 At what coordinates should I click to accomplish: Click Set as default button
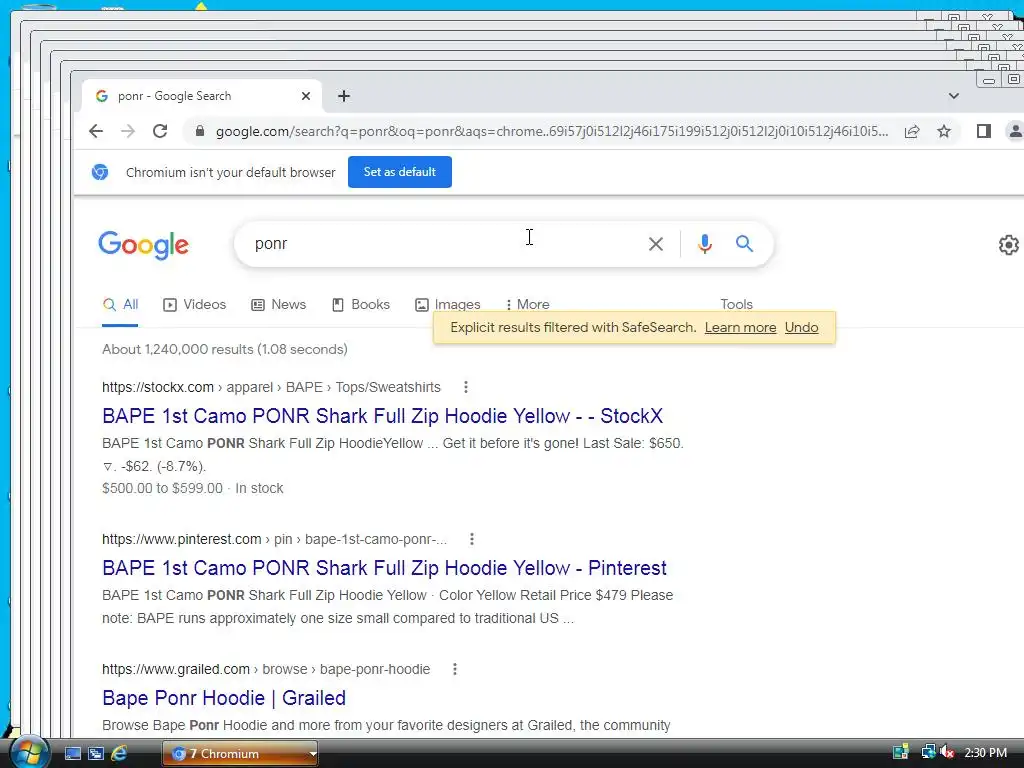coord(400,172)
